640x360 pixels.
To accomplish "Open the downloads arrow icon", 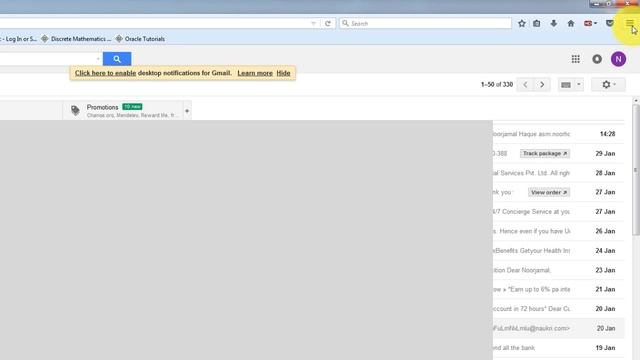I will 553,24.
